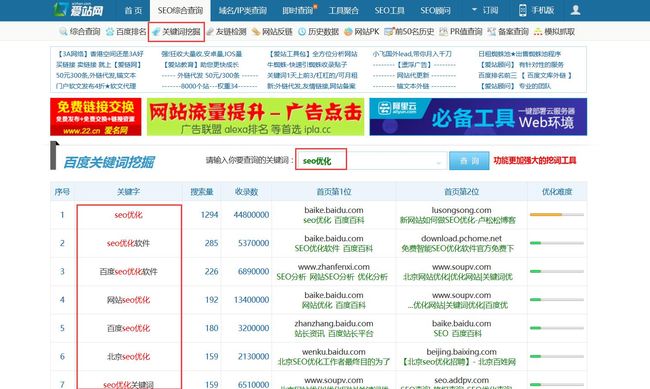Open the 域名/IP类查询 menu
The height and width of the screenshot is (389, 650).
(243, 10)
